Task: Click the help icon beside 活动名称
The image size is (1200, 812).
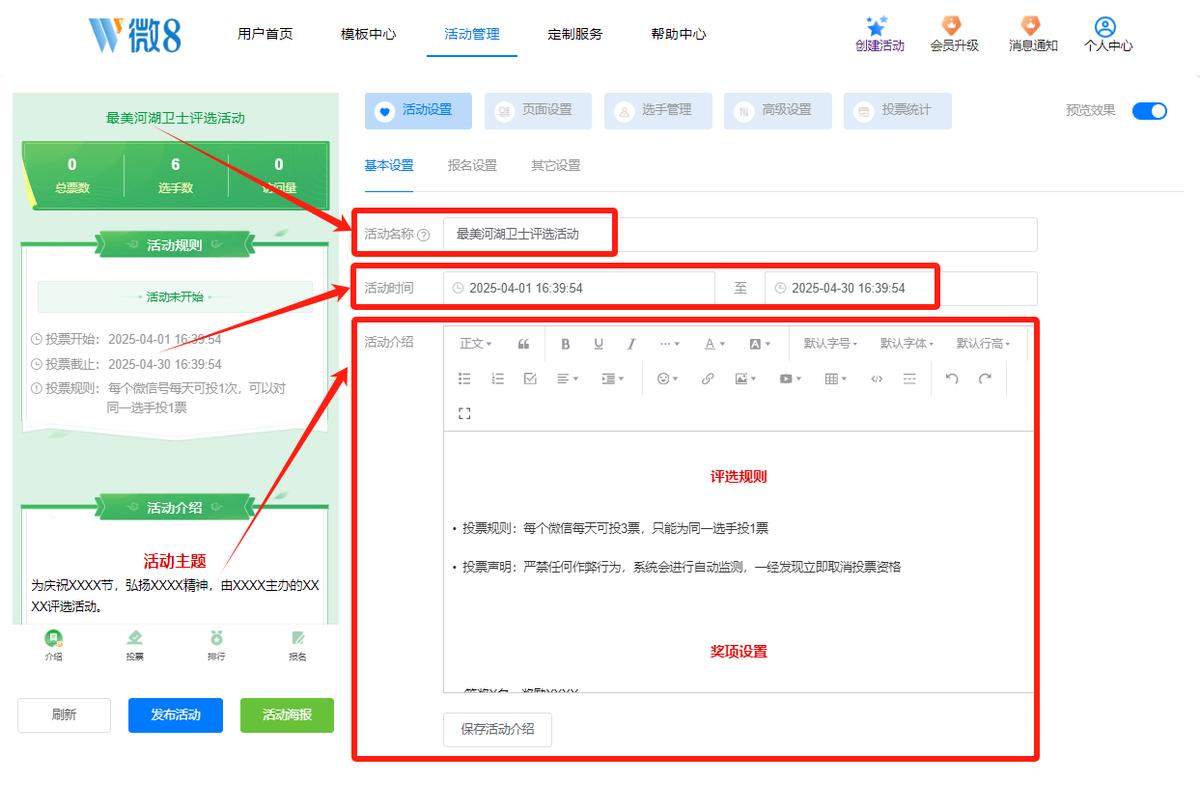Action: (423, 235)
